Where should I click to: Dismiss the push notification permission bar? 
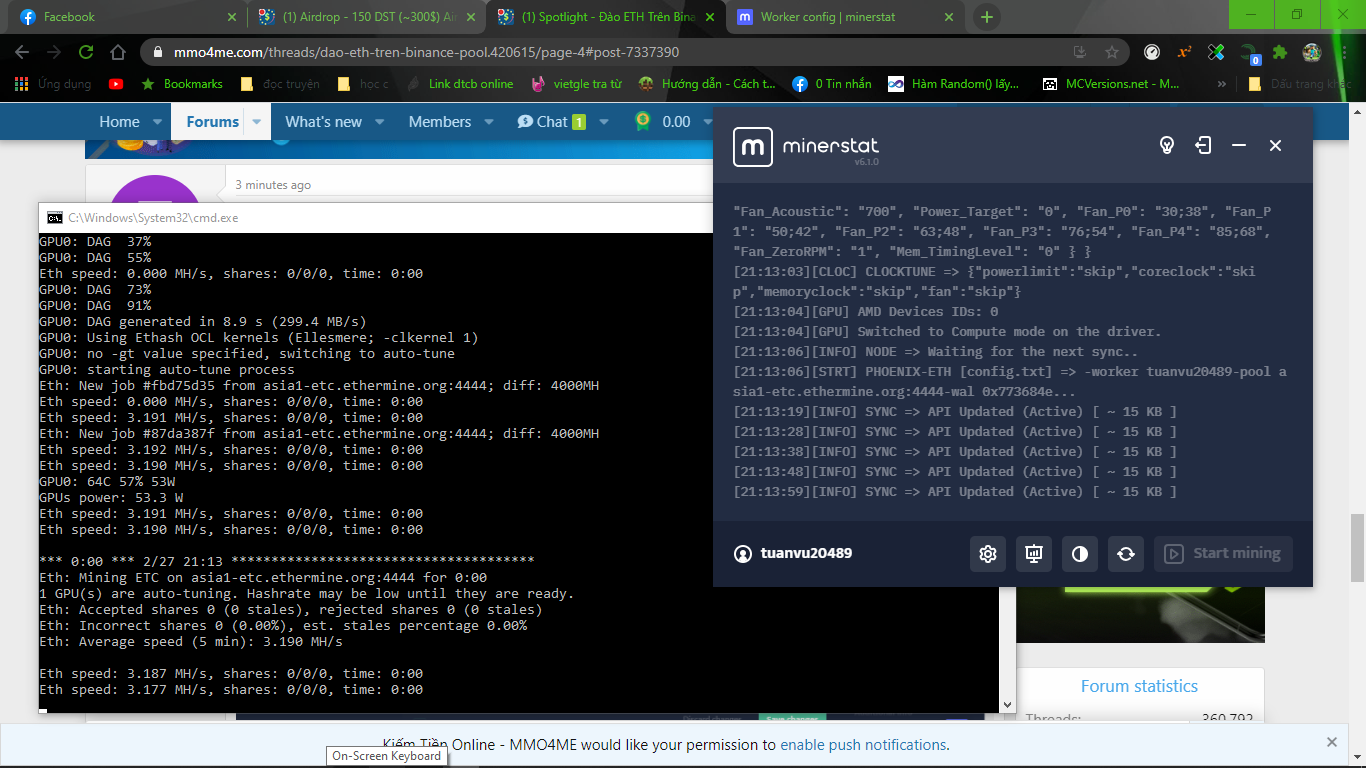click(x=1332, y=742)
